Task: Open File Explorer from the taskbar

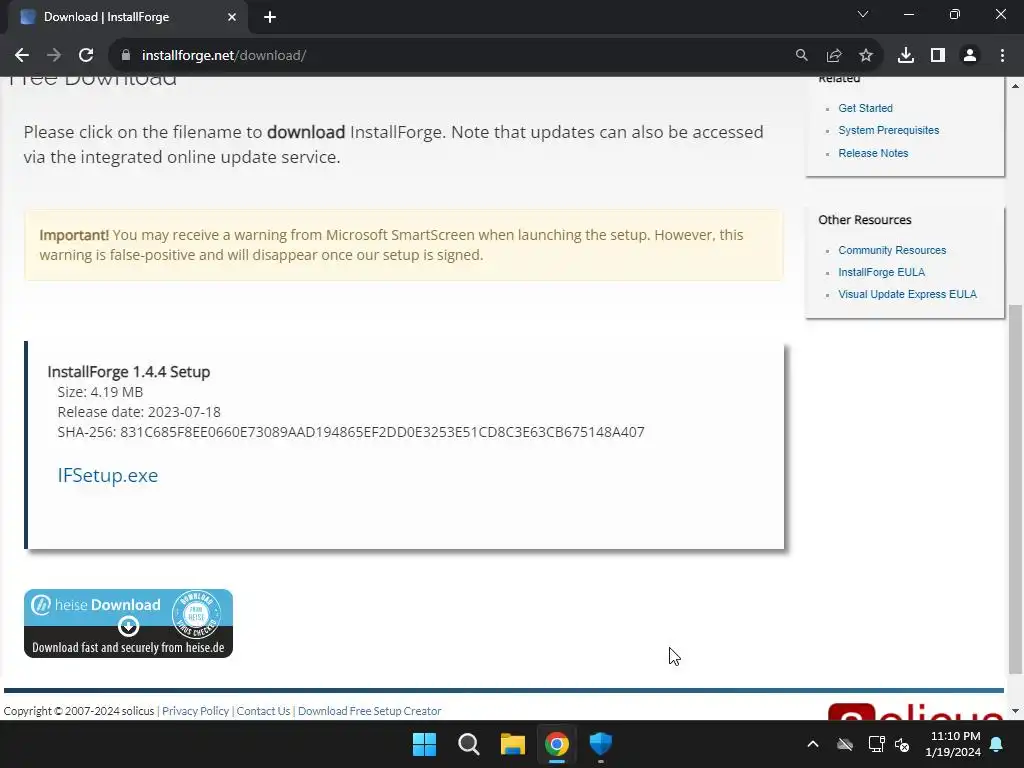Action: click(513, 744)
